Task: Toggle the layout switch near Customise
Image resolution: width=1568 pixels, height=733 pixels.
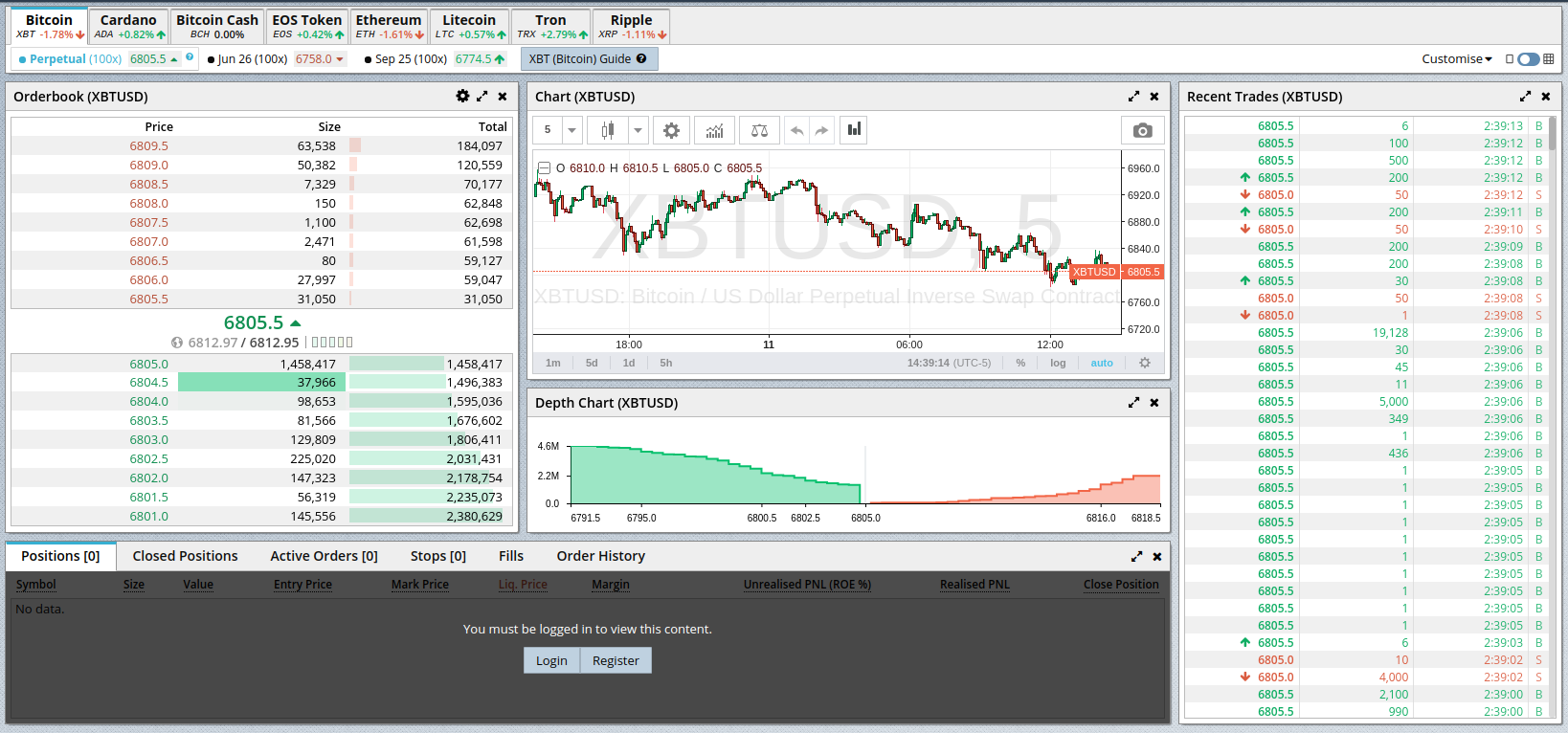Action: (1529, 58)
